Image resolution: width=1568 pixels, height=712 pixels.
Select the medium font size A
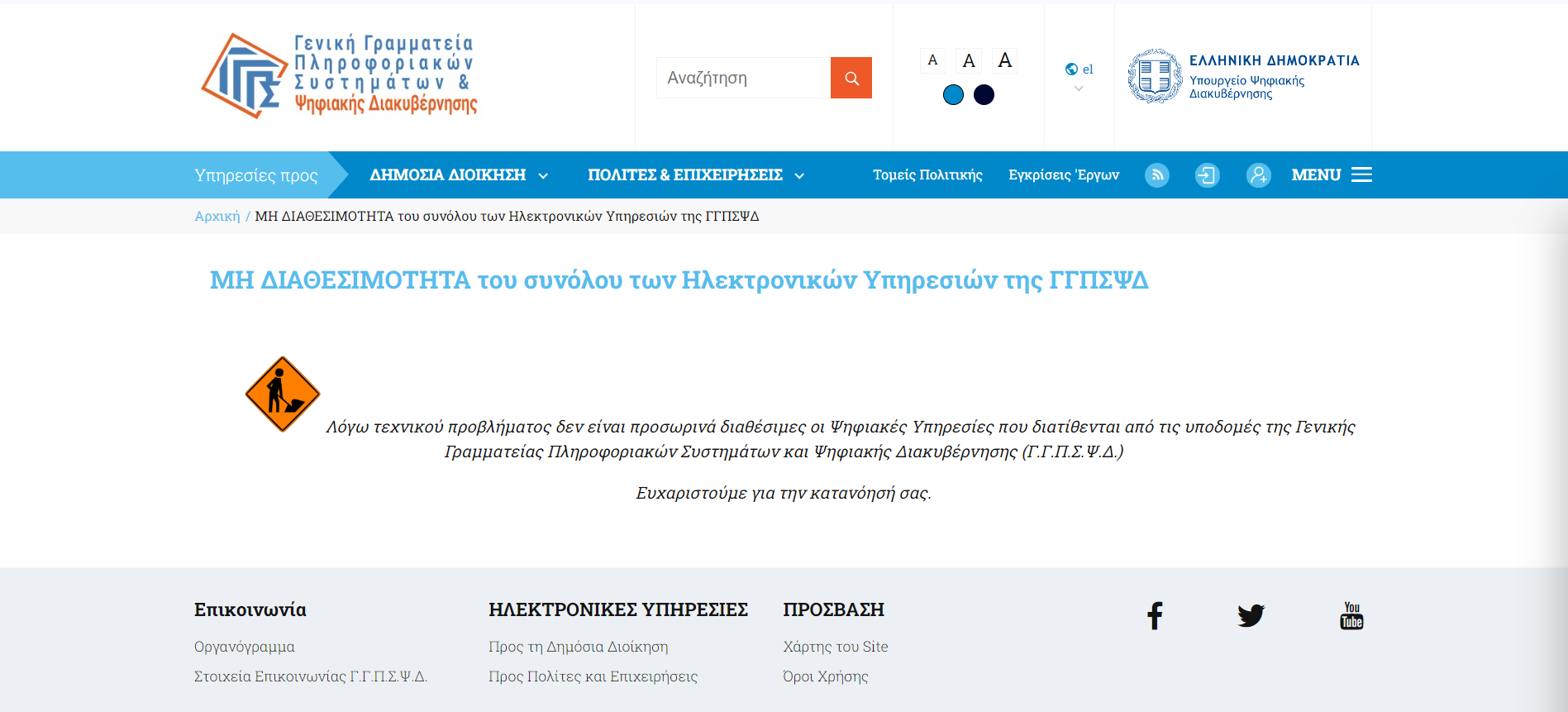969,60
